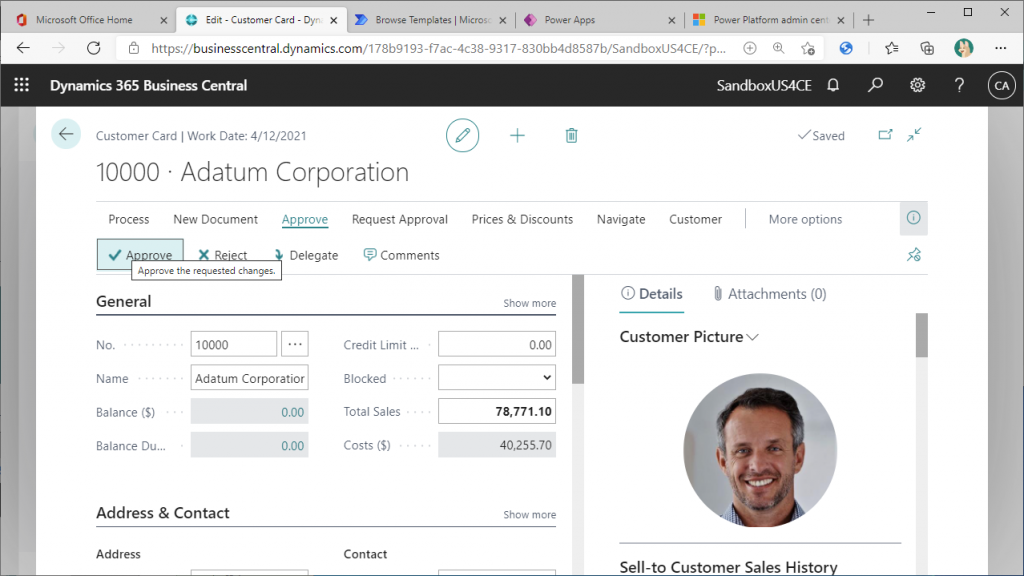Viewport: 1024px width, 576px height.
Task: Collapse the page with the diagonal arrows icon
Action: (x=914, y=135)
